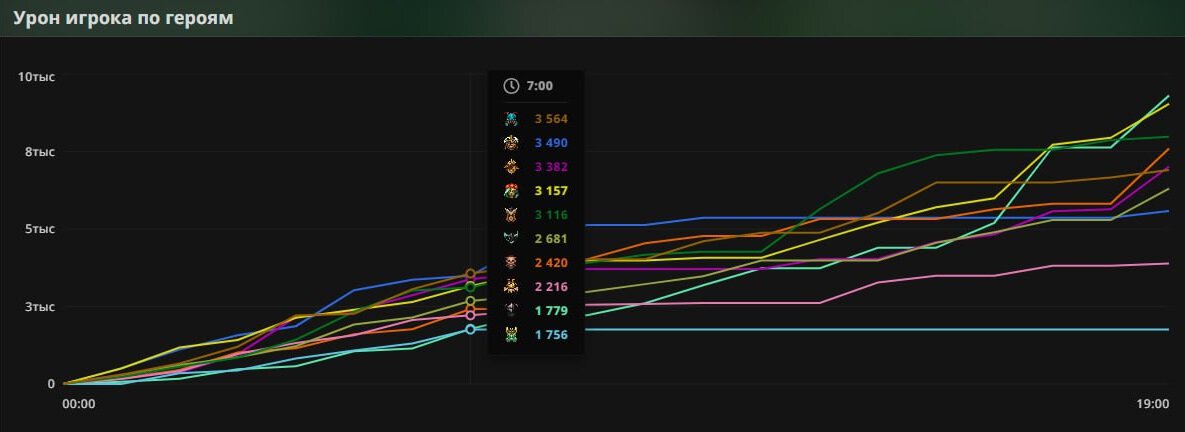Click hero icon next to 3 116
This screenshot has height=432, width=1185.
click(512, 214)
